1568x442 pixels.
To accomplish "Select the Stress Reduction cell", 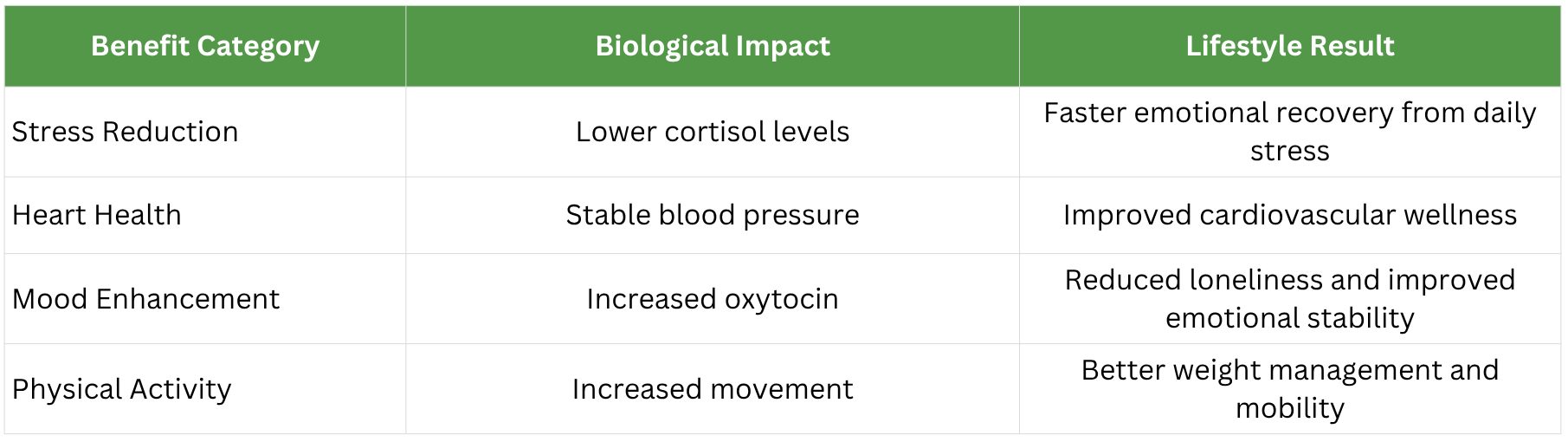I will point(126,132).
